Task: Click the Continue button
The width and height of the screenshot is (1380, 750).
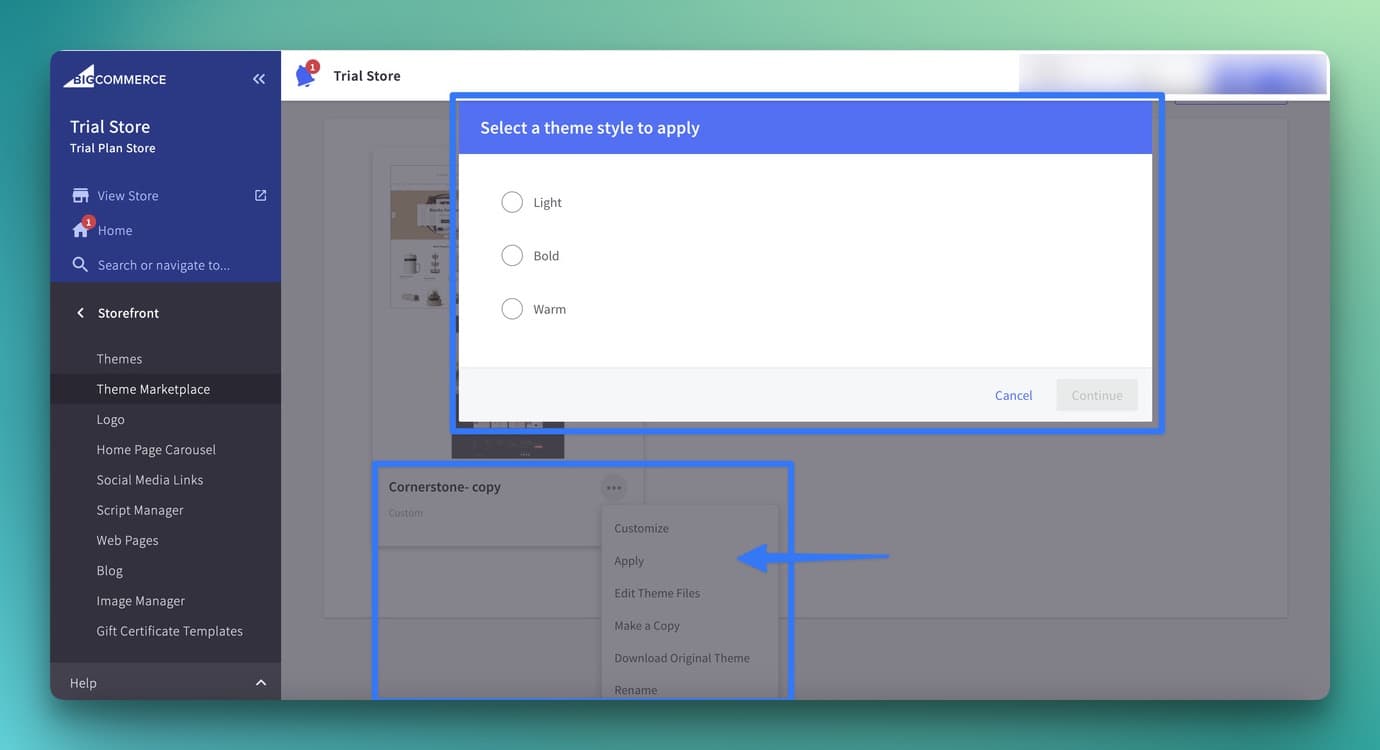Action: [1097, 395]
